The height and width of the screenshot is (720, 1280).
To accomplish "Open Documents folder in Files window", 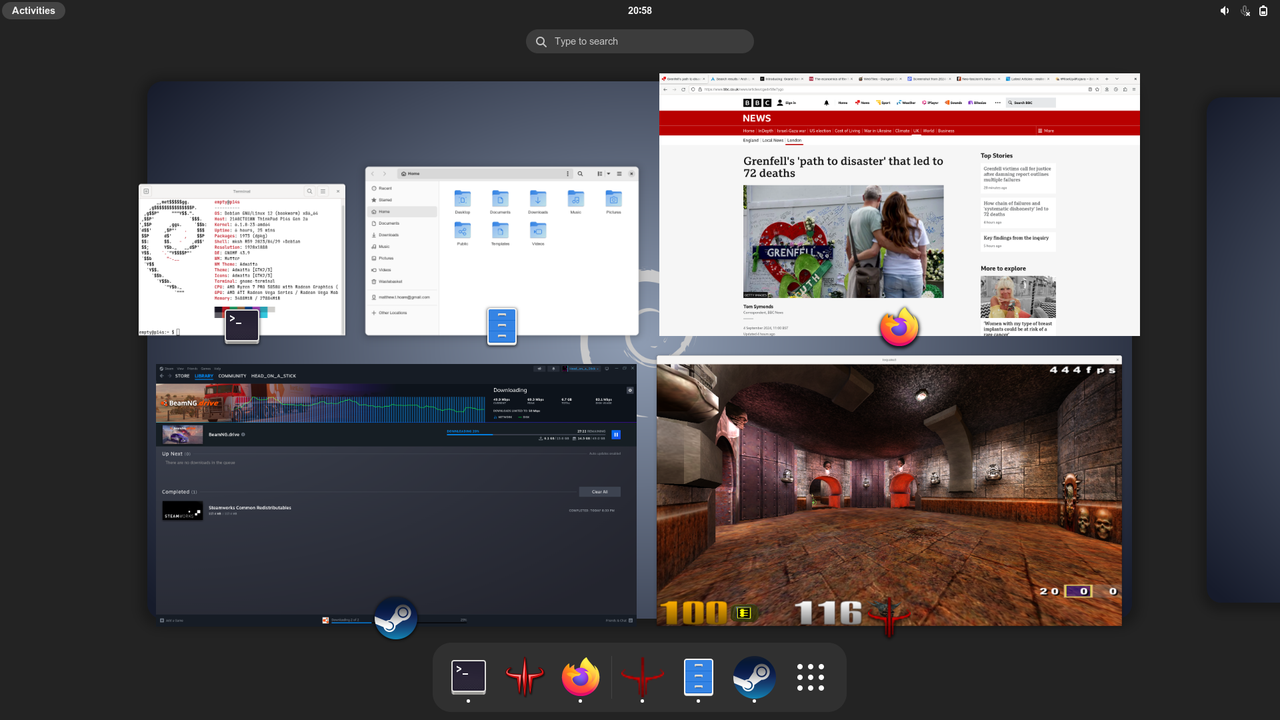I will [x=500, y=201].
